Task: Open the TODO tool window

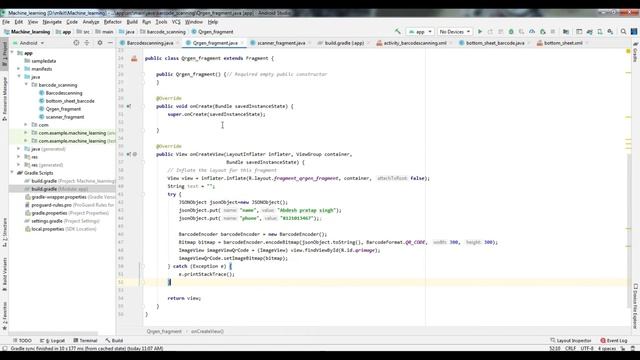Action: pyautogui.click(x=22, y=340)
